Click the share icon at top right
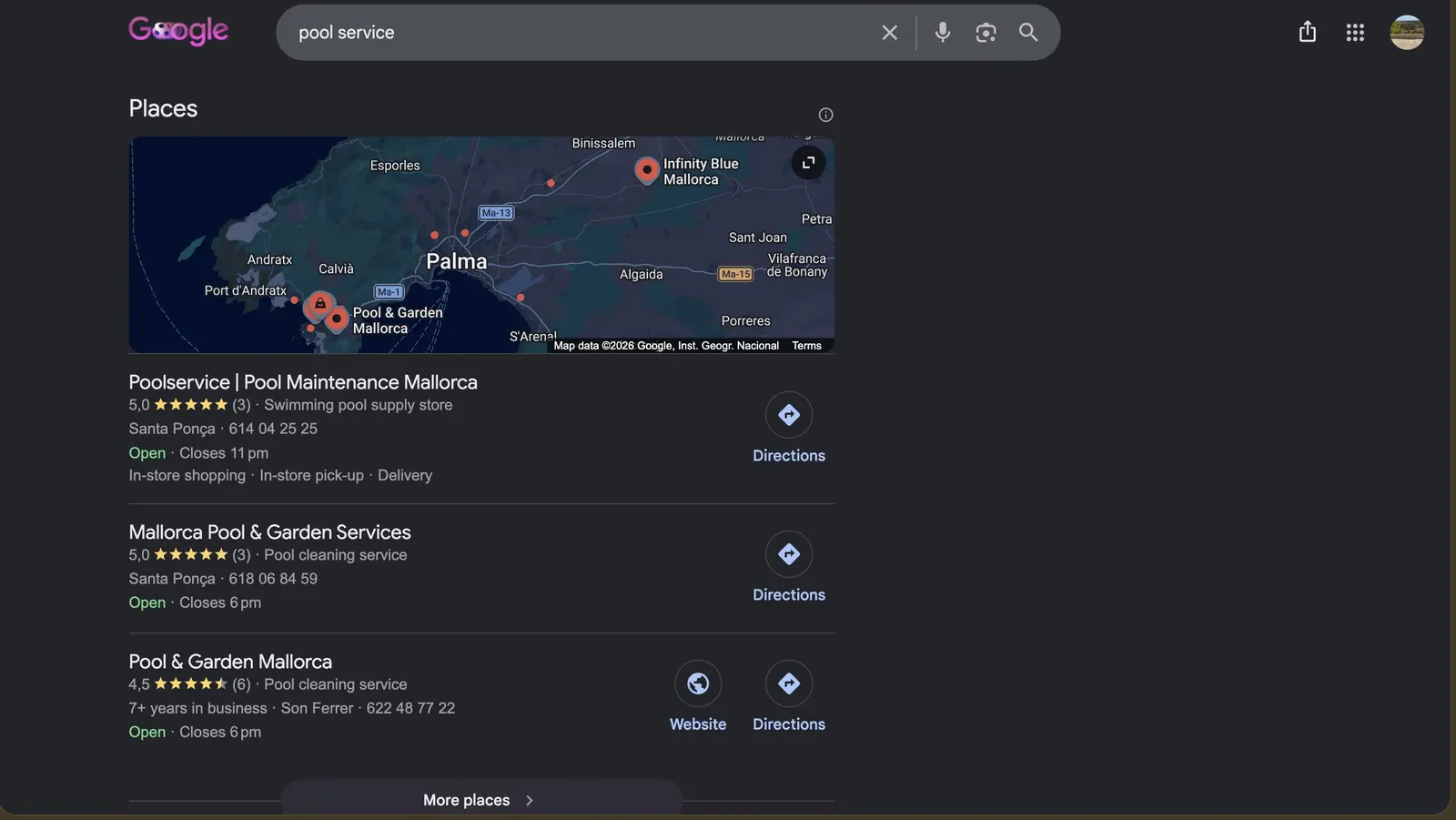The image size is (1456, 820). pos(1308,32)
